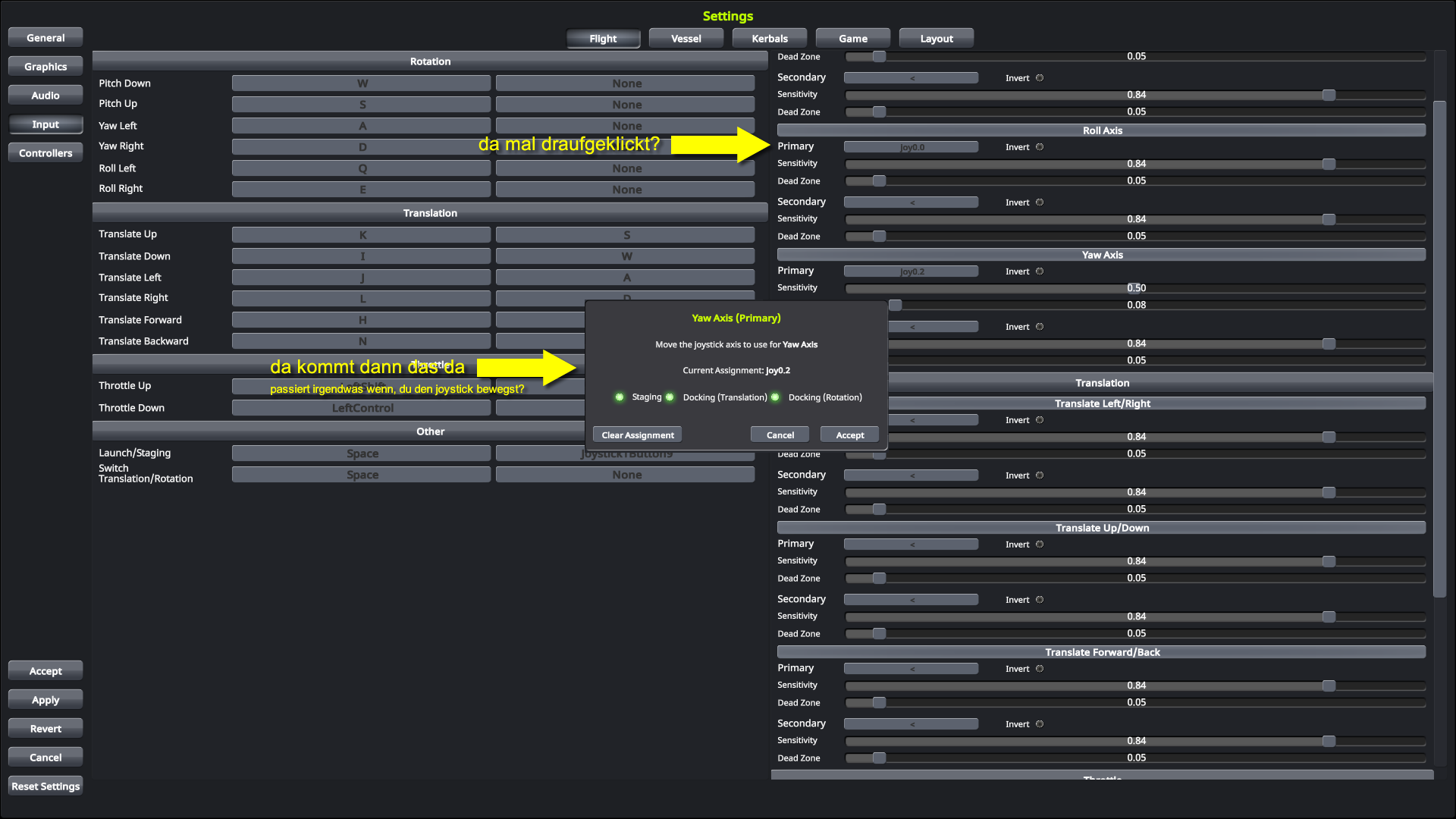The width and height of the screenshot is (1456, 819).
Task: Open the Graphics settings category
Action: point(45,67)
